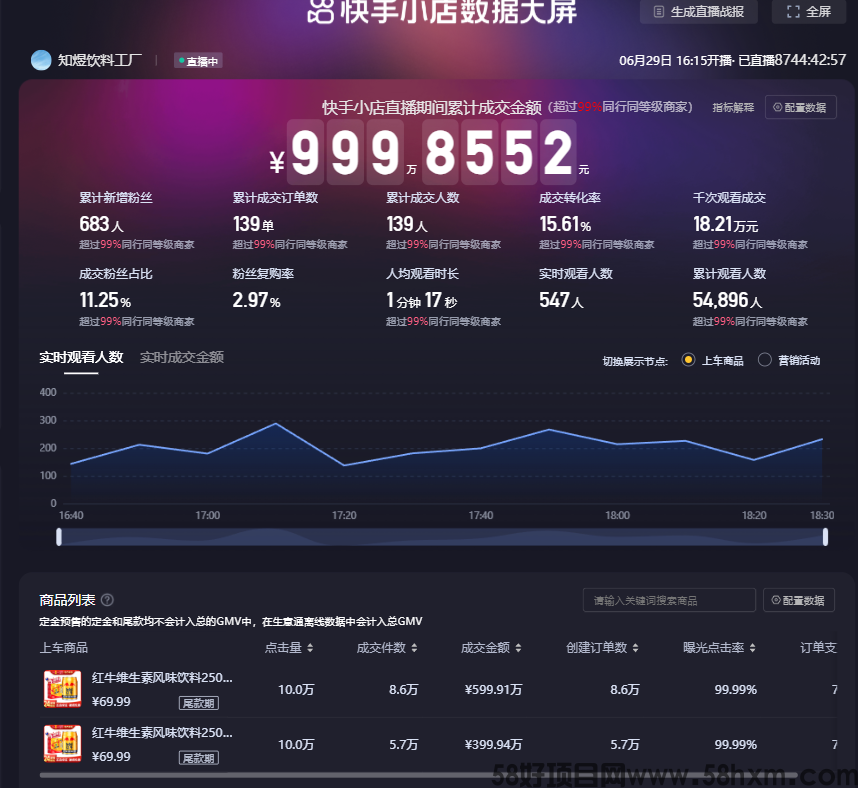Screen dimensions: 858x788
Task: Click 尾款期 tag on first product
Action: [x=199, y=703]
